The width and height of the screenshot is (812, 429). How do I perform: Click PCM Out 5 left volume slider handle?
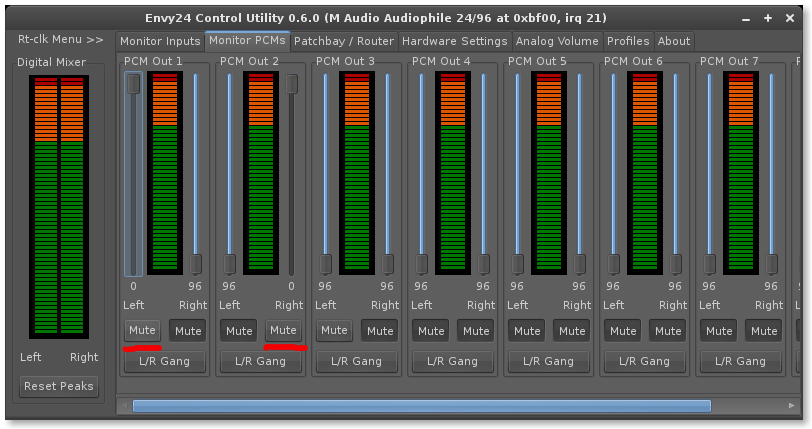pyautogui.click(x=517, y=264)
